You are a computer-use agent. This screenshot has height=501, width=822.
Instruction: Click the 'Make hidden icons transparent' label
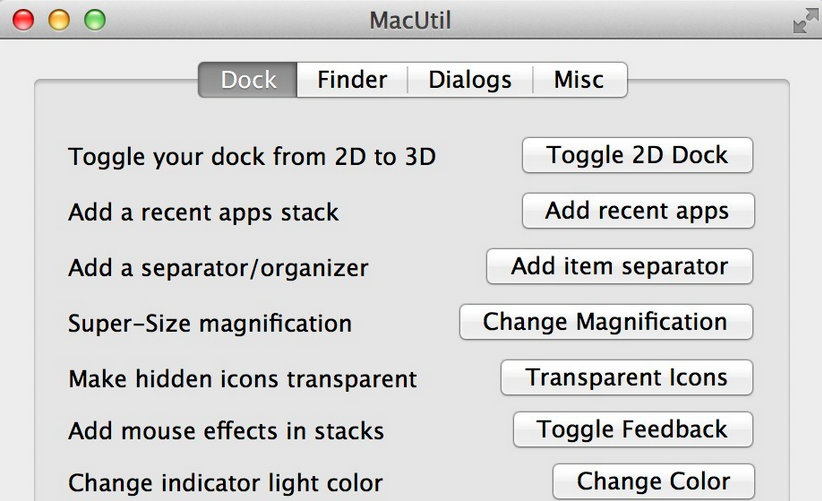click(243, 379)
